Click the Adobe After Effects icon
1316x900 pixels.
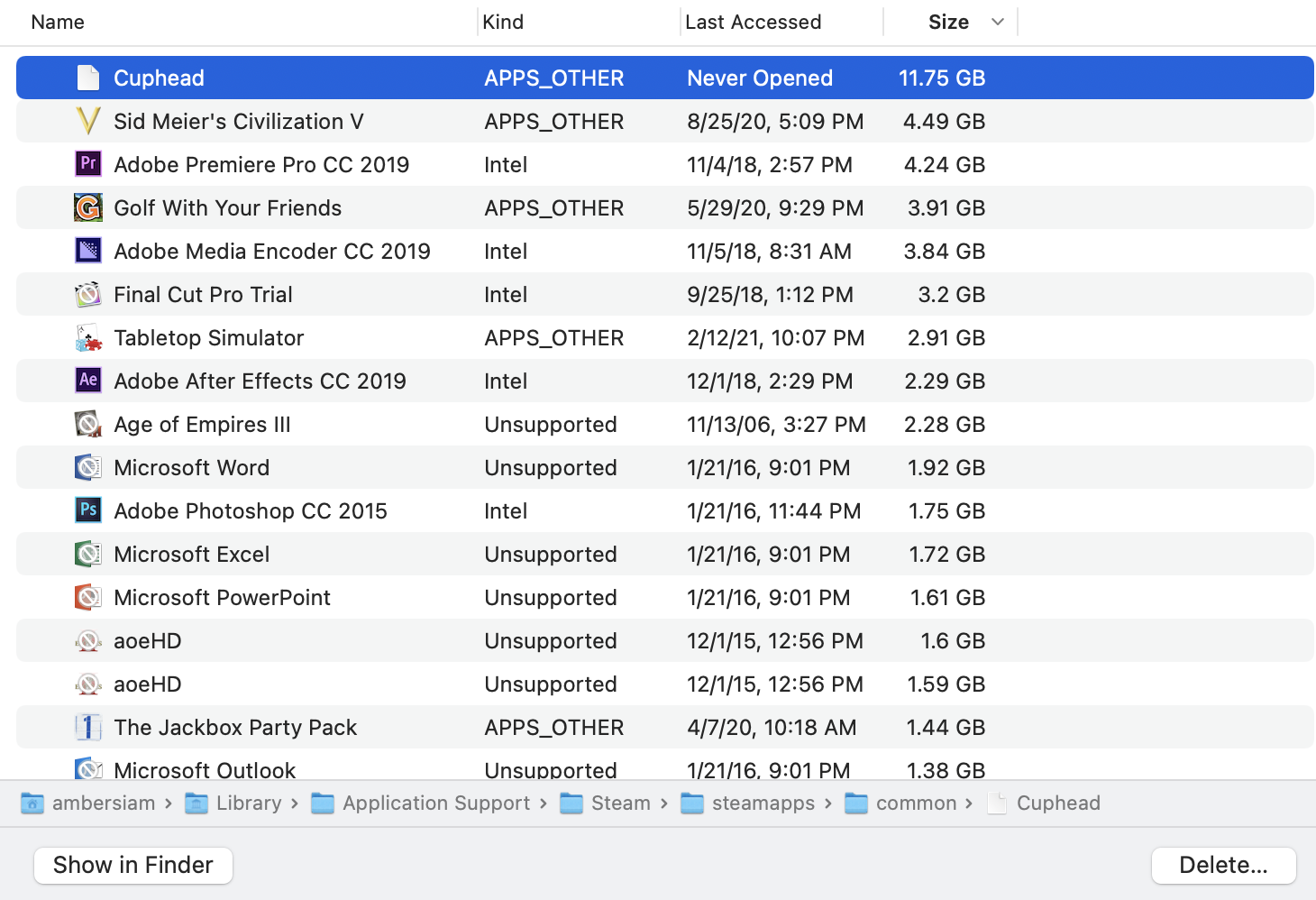[87, 381]
